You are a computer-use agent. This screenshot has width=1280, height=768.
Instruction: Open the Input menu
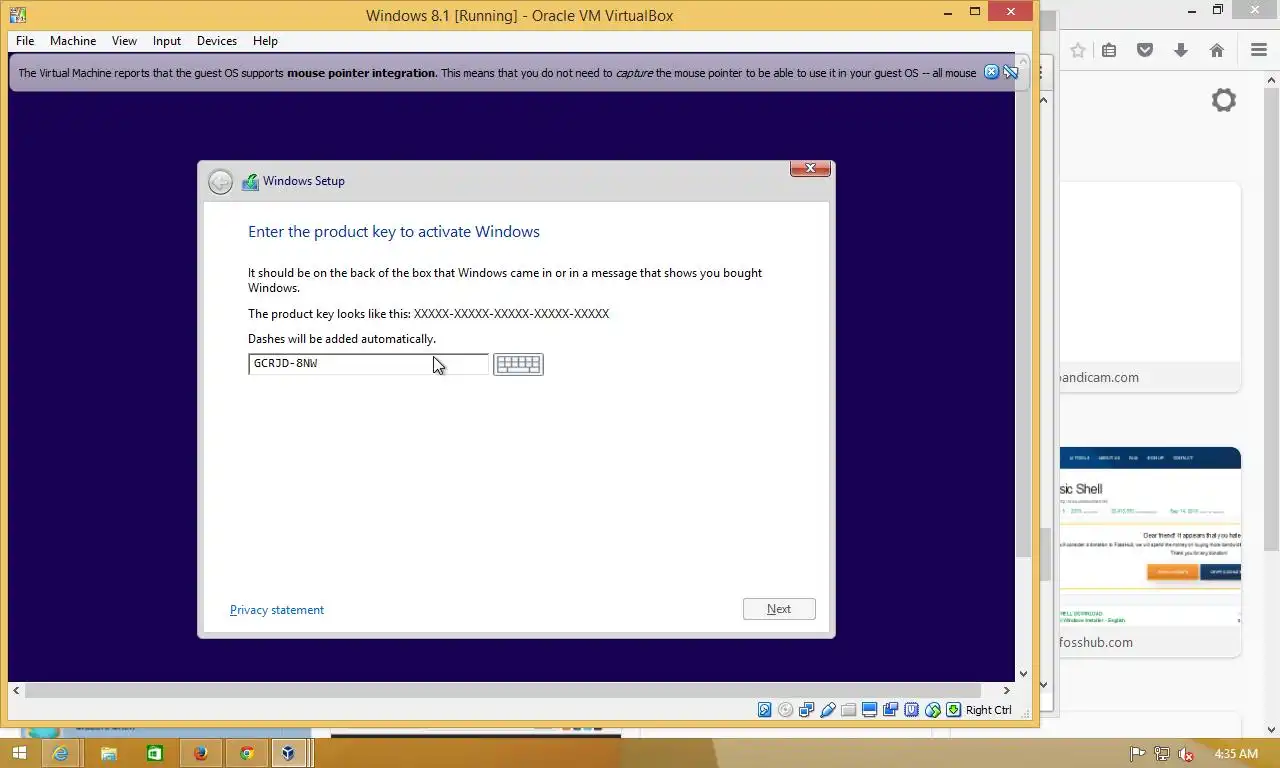coord(167,41)
